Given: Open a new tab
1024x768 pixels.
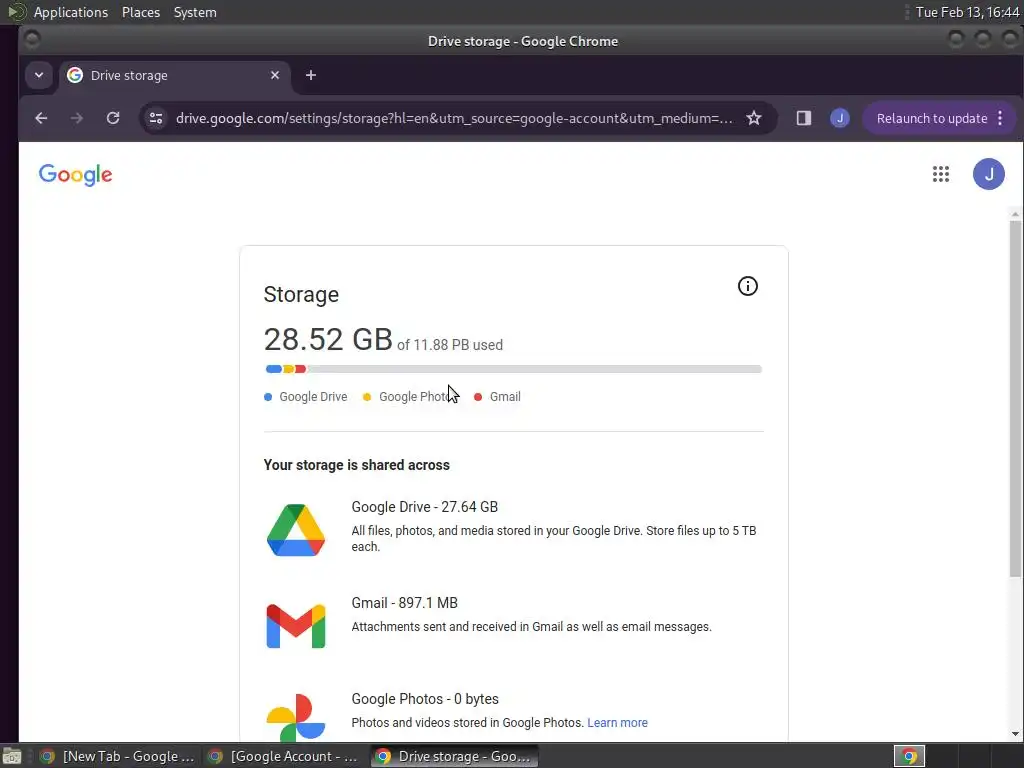Looking at the screenshot, I should point(311,75).
